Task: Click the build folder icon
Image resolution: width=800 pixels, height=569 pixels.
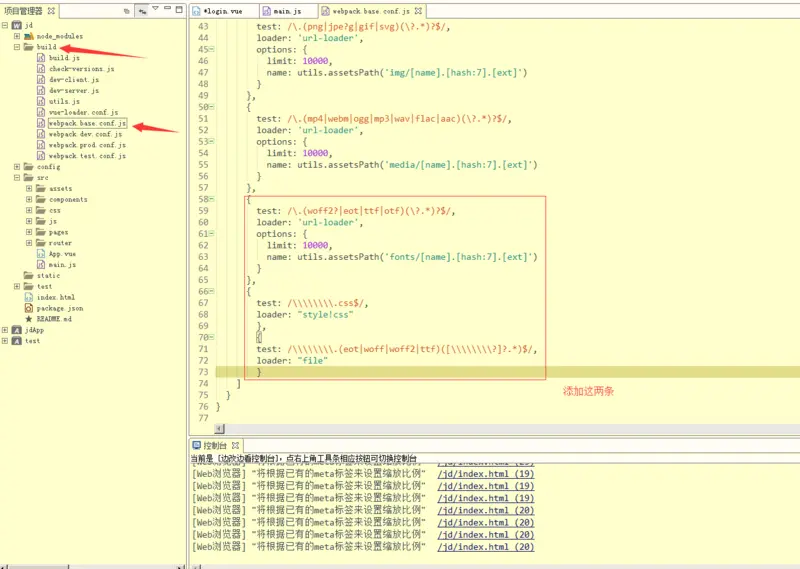Action: point(29,46)
